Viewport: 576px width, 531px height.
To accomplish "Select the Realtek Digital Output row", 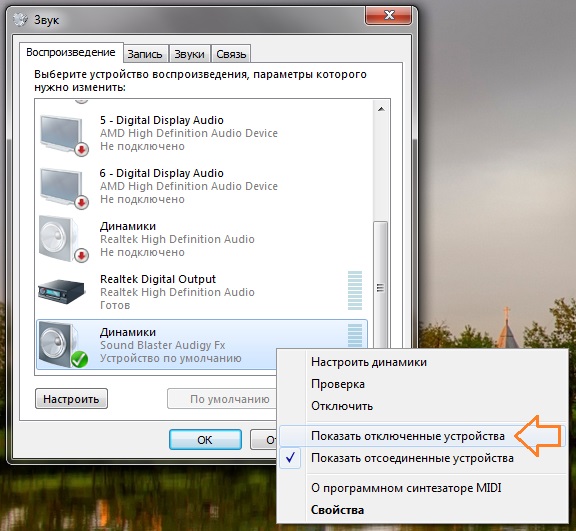I will (x=202, y=293).
